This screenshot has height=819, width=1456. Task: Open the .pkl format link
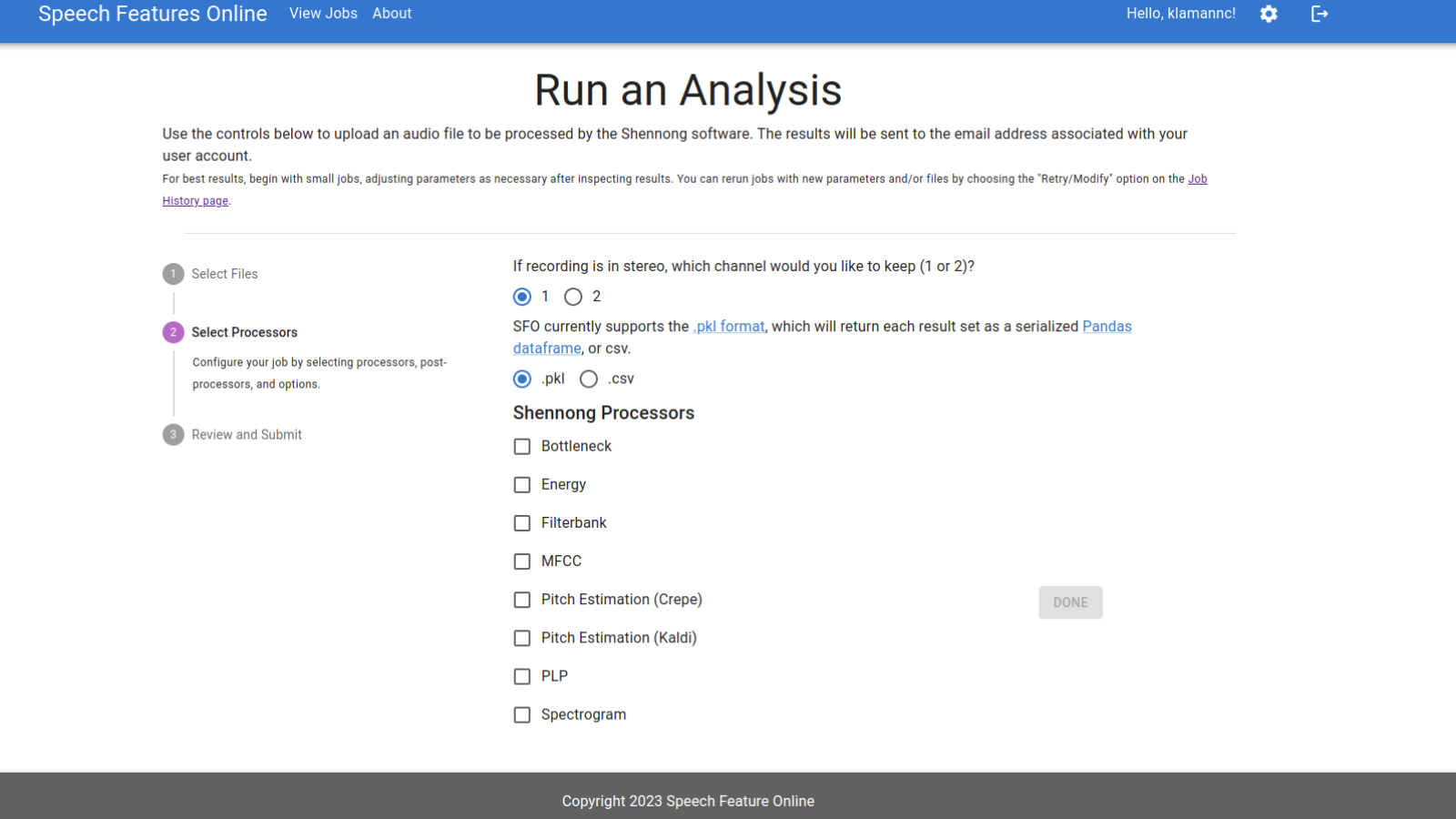(729, 327)
